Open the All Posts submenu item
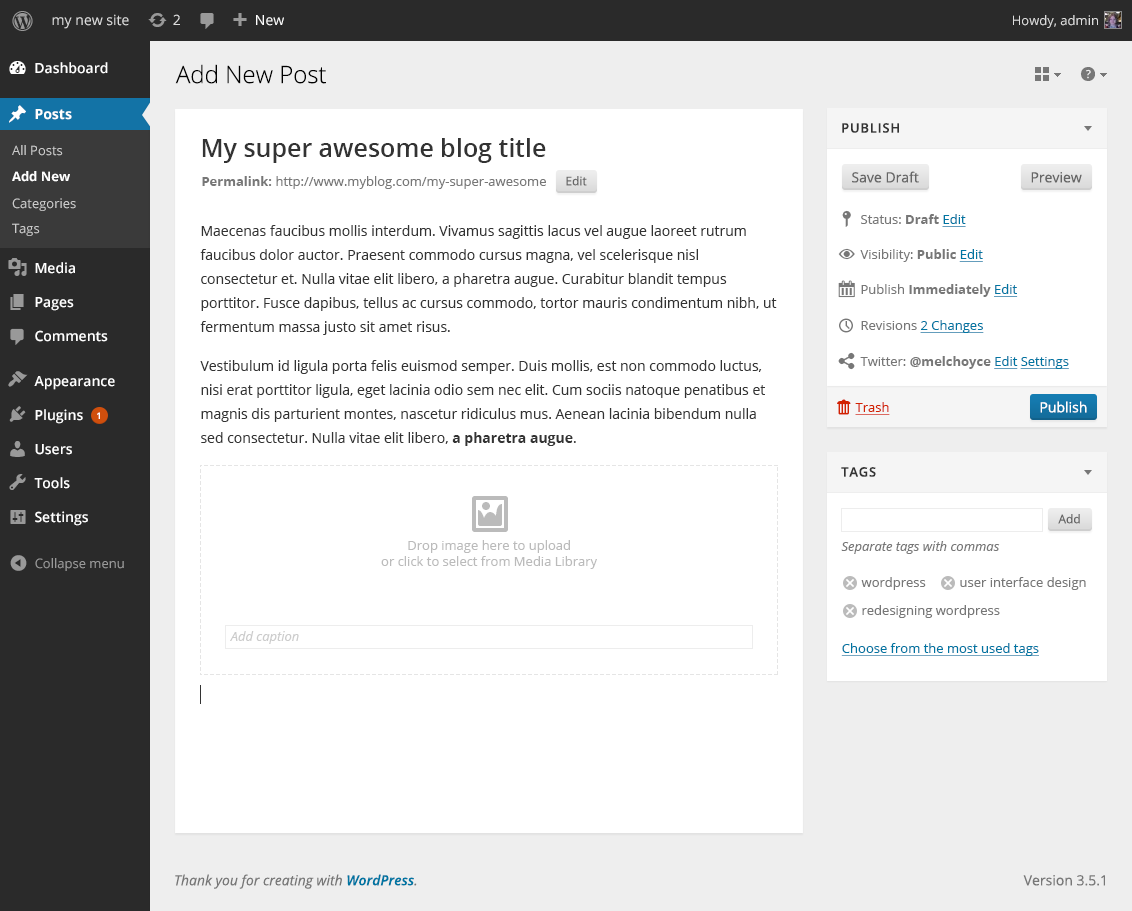This screenshot has width=1132, height=911. pyautogui.click(x=37, y=150)
